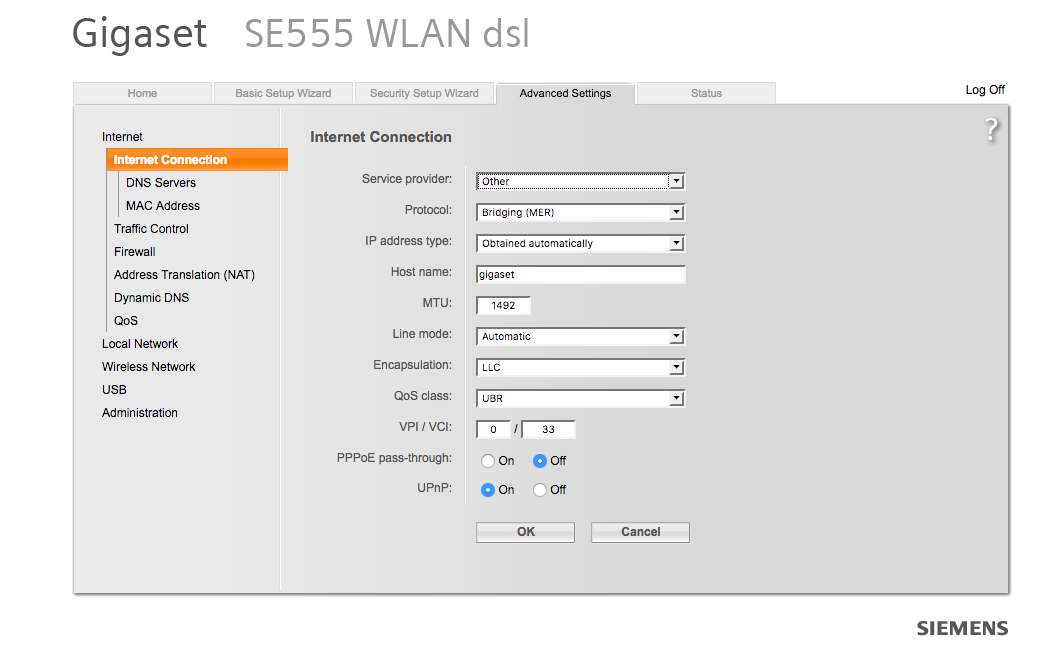
Task: Focus the MTU value field
Action: [x=503, y=305]
